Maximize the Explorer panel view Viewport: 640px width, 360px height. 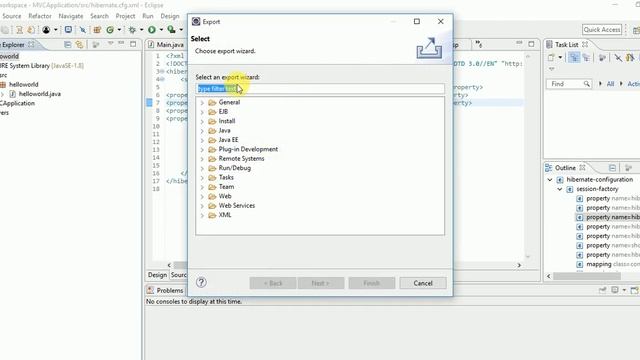tap(133, 44)
